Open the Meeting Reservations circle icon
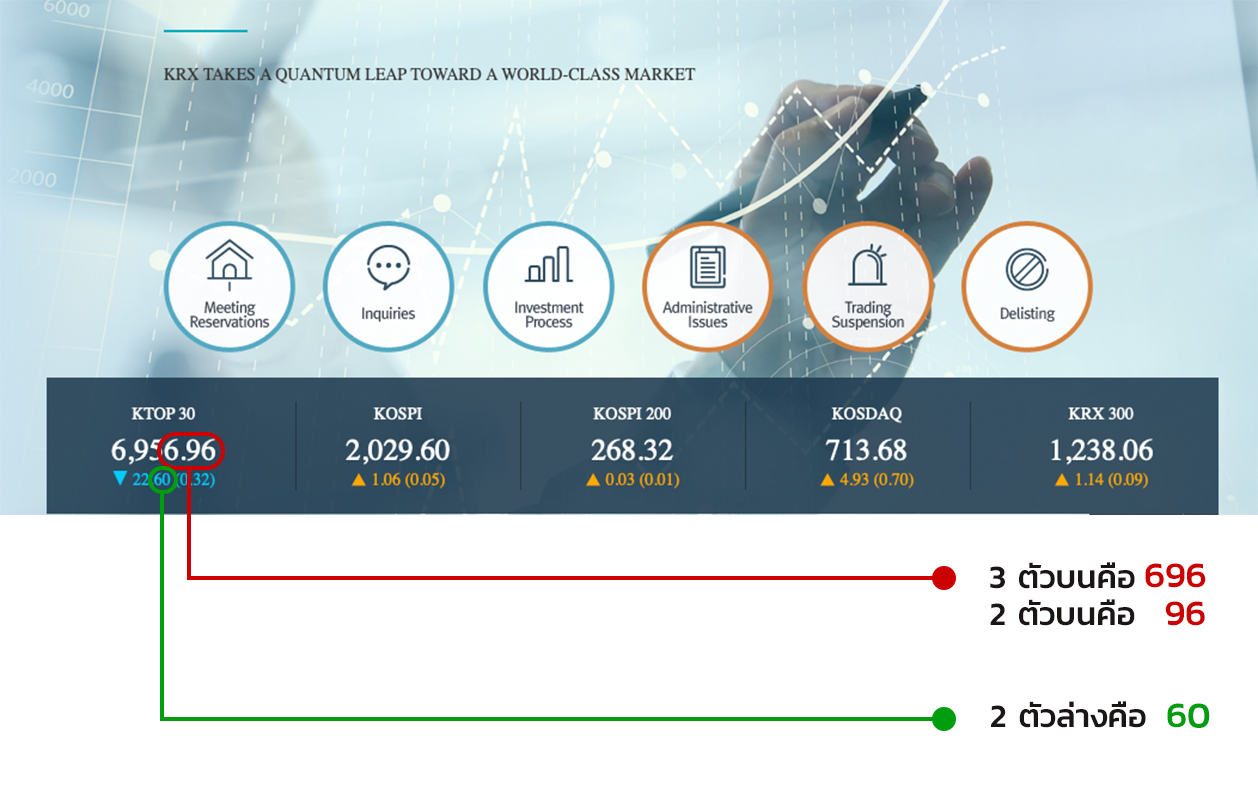1258x810 pixels. pyautogui.click(x=229, y=287)
